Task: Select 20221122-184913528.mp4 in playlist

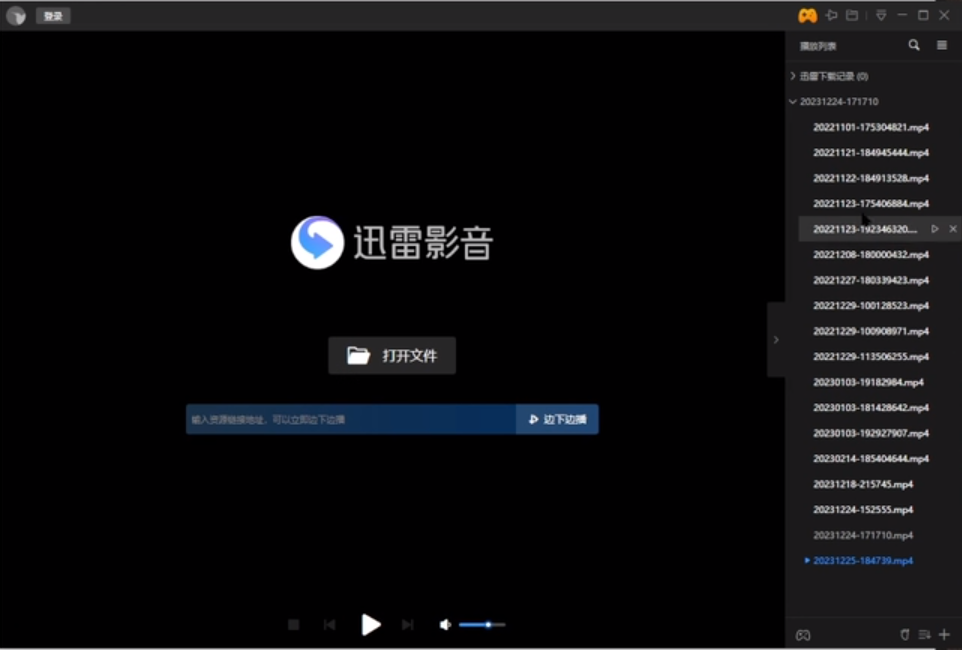Action: pyautogui.click(x=871, y=179)
